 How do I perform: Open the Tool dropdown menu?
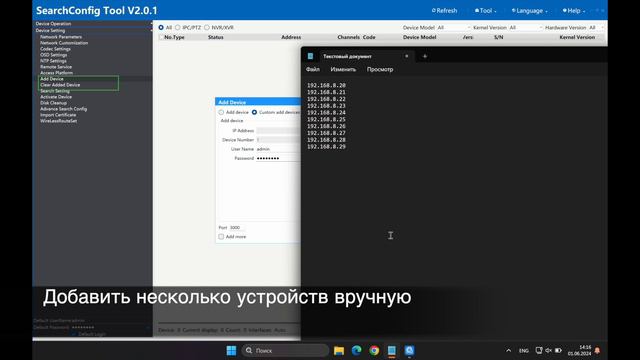pos(485,11)
